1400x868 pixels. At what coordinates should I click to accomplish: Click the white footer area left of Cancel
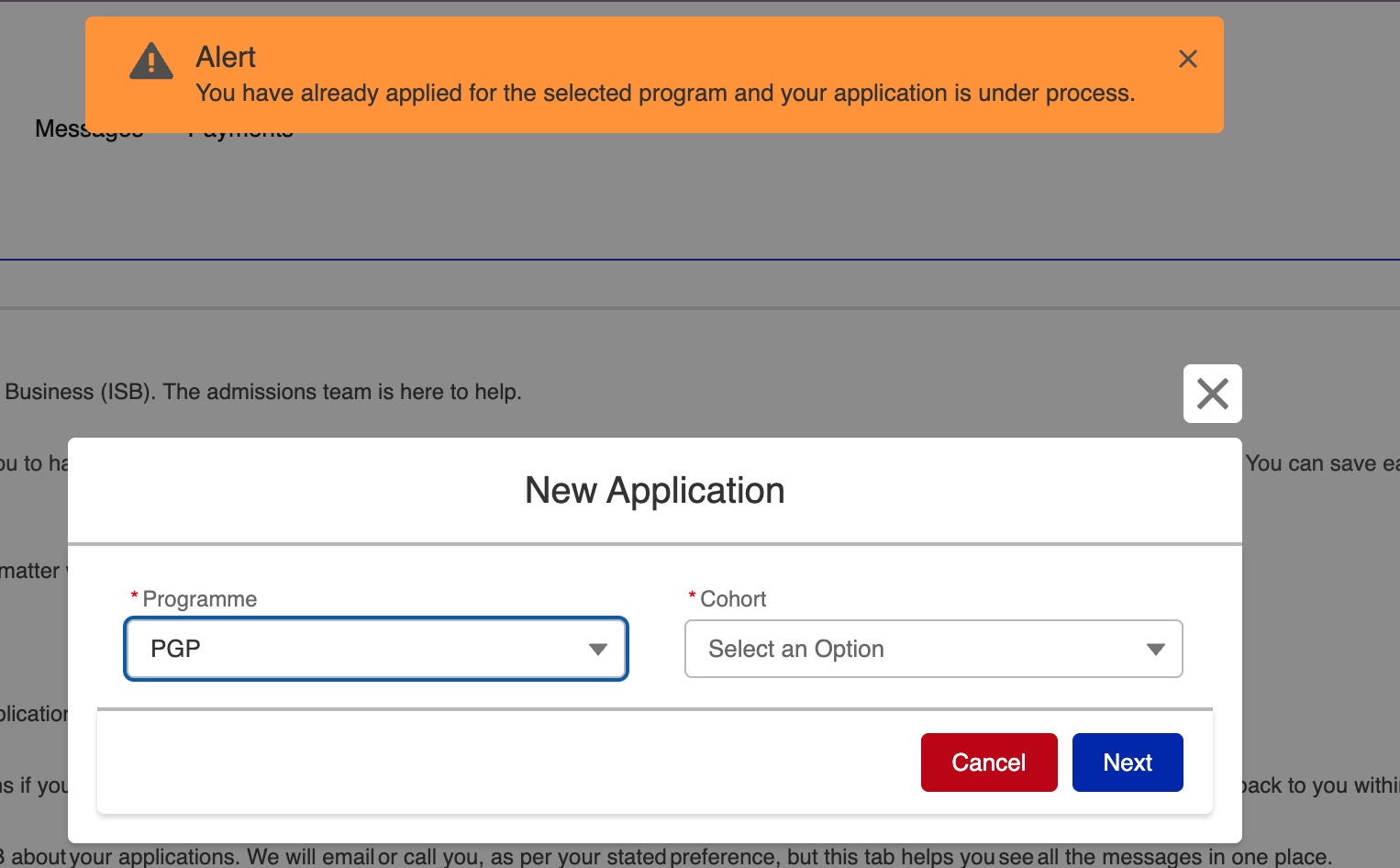(505, 762)
